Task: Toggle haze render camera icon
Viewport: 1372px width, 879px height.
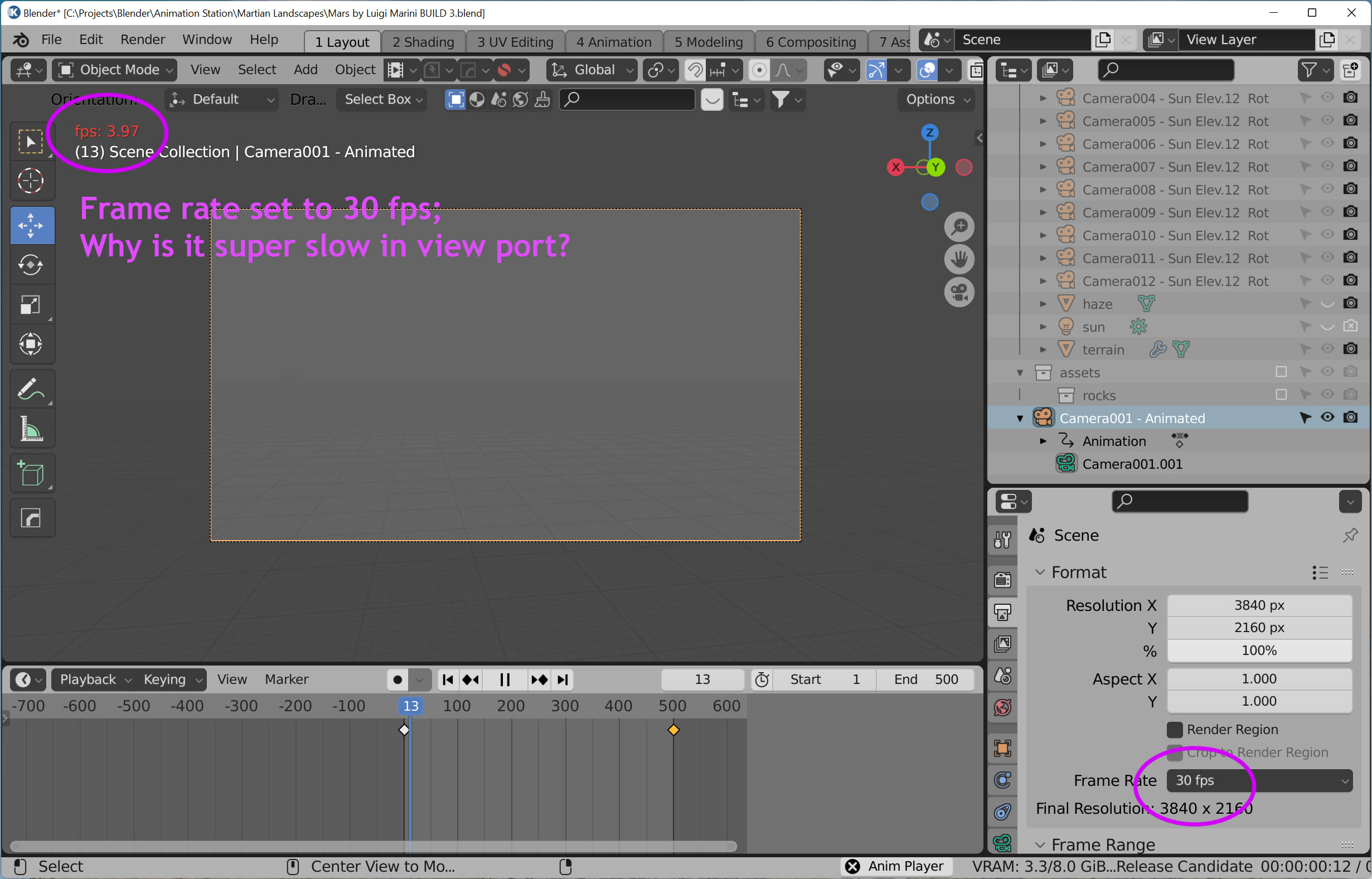Action: click(x=1350, y=303)
